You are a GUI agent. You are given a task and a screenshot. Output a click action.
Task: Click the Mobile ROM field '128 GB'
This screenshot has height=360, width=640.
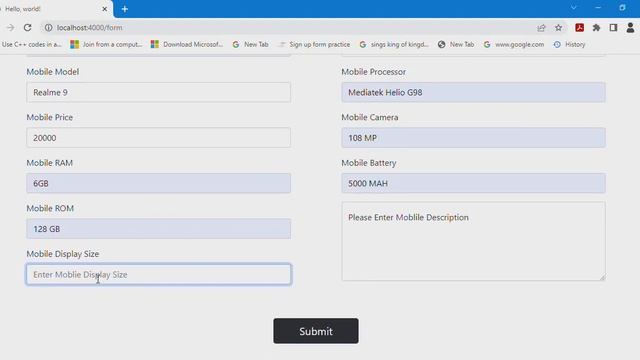159,229
